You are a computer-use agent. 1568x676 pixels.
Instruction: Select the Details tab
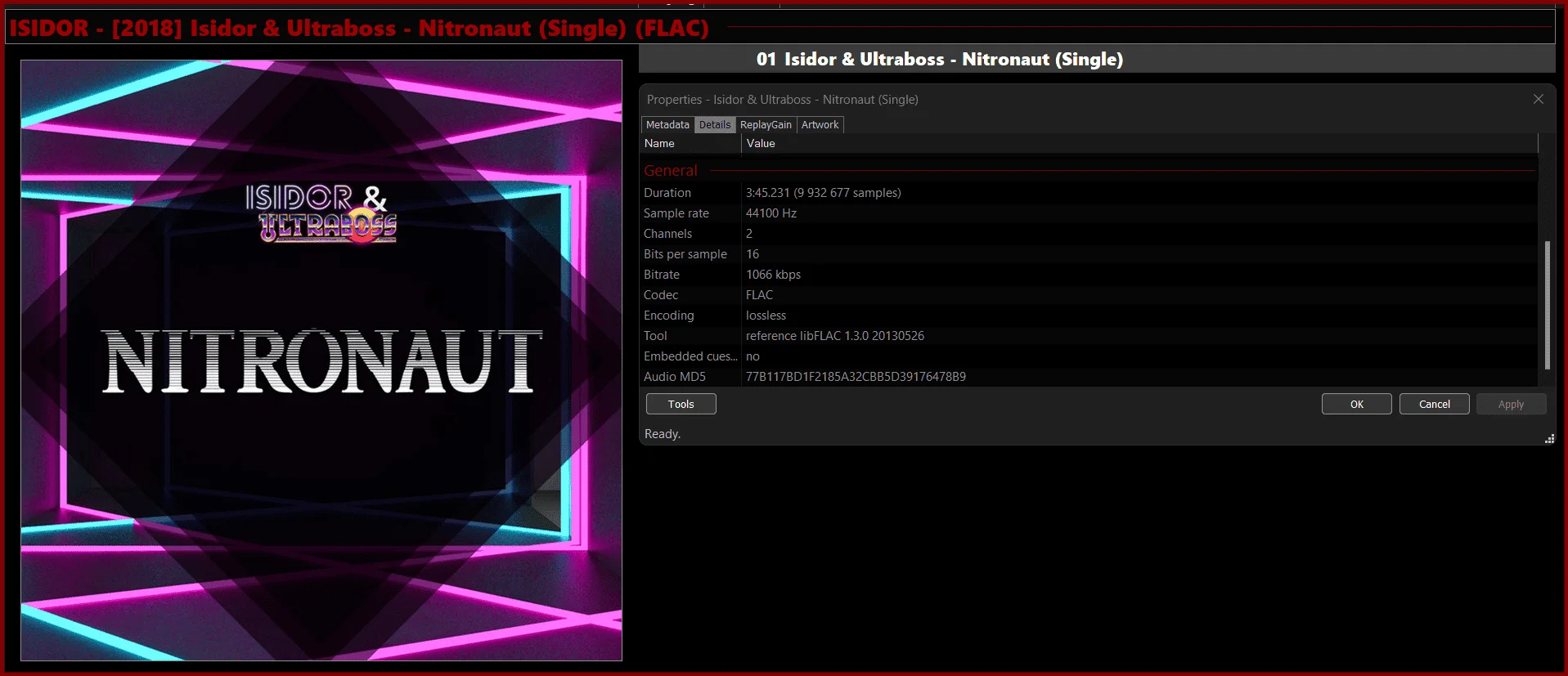pyautogui.click(x=715, y=124)
